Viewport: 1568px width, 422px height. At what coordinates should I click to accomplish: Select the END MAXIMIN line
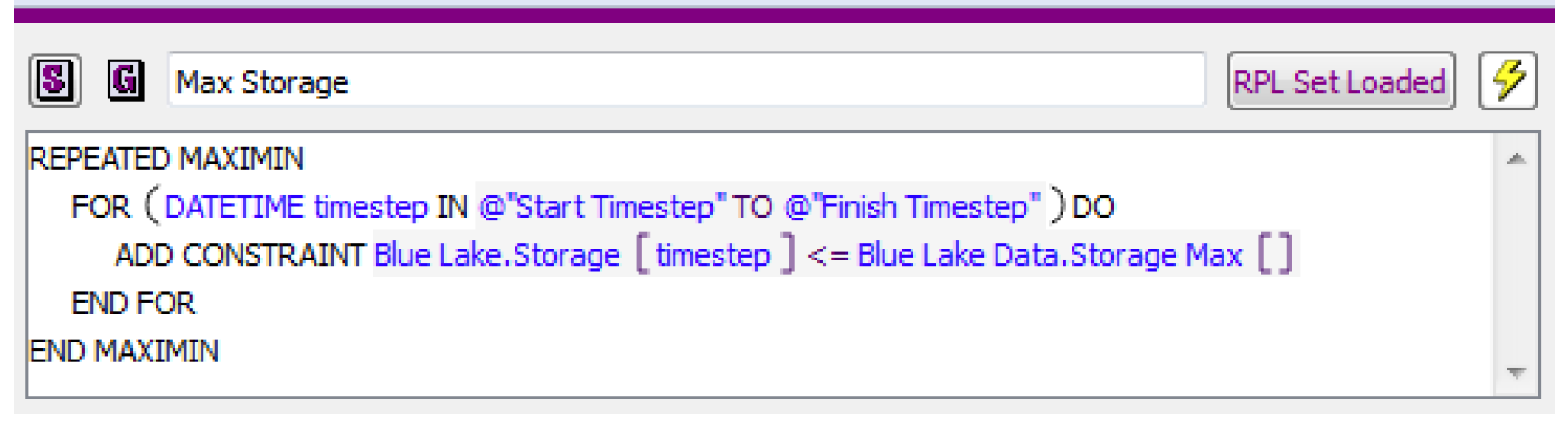(x=124, y=351)
